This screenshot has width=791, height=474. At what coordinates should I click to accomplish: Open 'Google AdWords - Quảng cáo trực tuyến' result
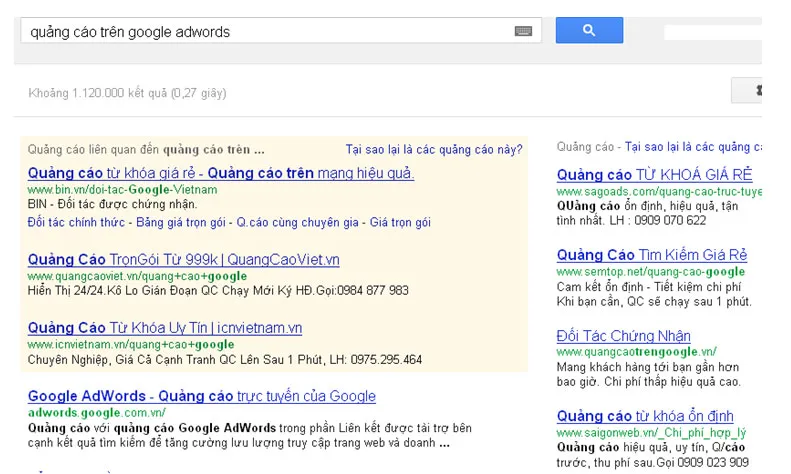tap(202, 396)
